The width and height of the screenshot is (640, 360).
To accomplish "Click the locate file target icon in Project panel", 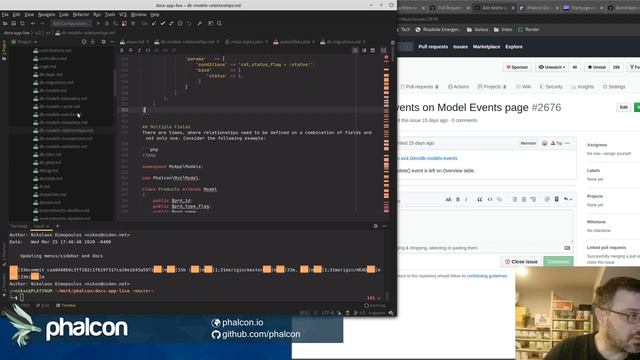I will click(84, 42).
